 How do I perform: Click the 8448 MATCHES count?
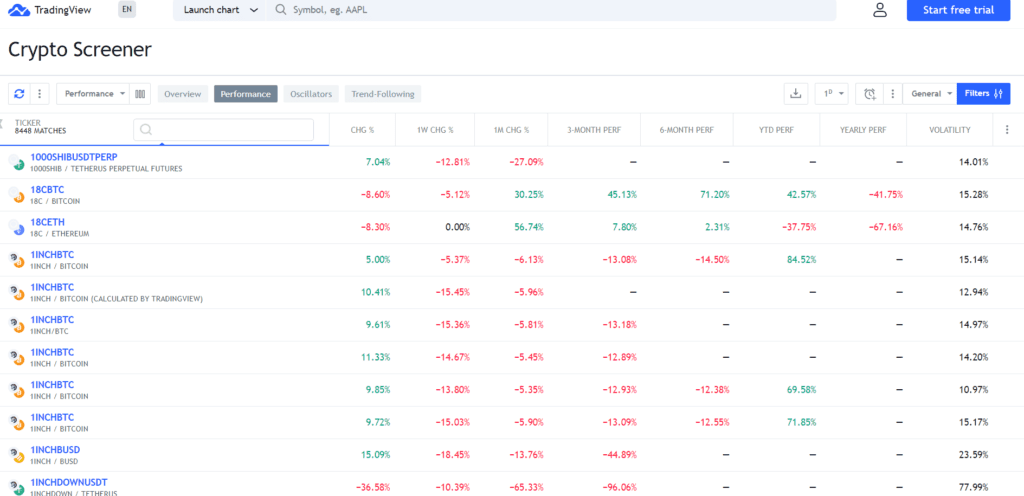40,131
